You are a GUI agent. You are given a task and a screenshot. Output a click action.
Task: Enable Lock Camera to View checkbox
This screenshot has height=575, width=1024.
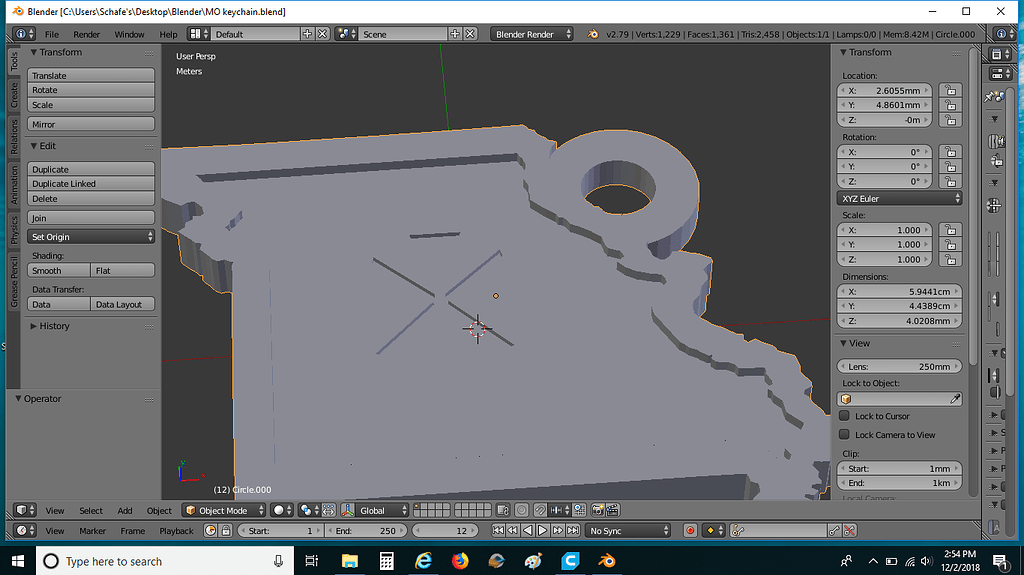coord(844,435)
